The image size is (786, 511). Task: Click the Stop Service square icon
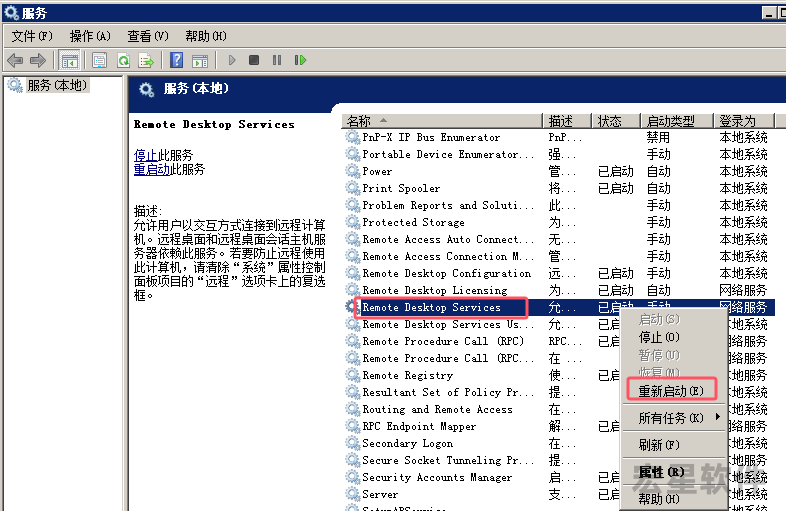(x=254, y=60)
